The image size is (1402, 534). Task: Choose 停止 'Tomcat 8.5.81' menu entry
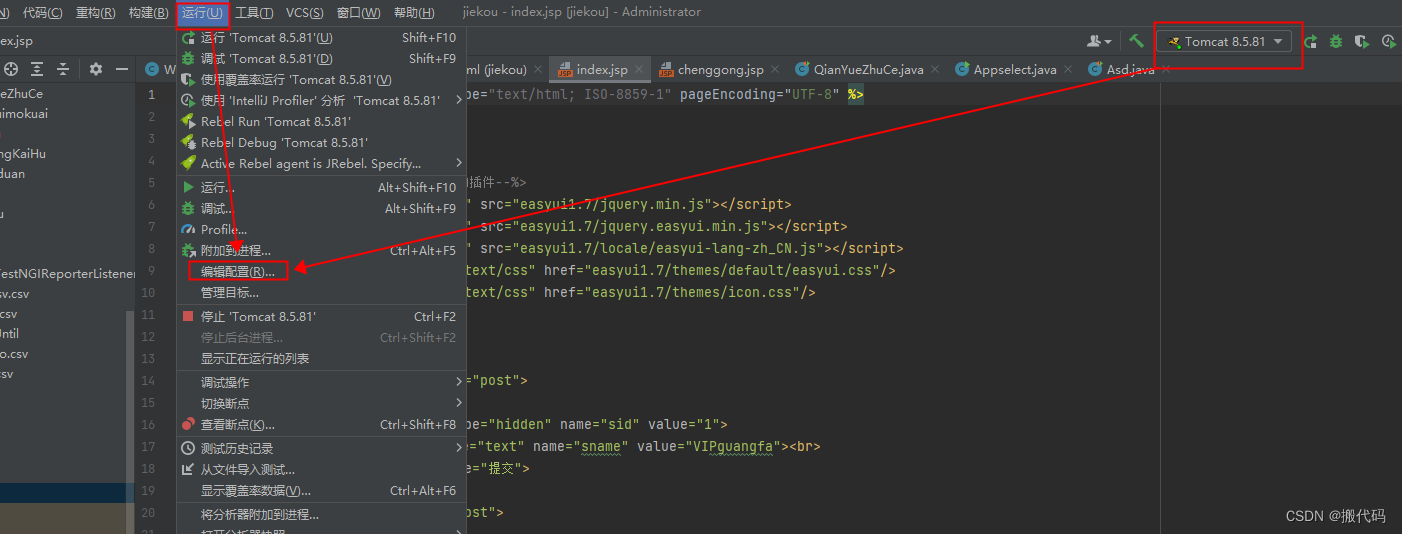coord(321,316)
